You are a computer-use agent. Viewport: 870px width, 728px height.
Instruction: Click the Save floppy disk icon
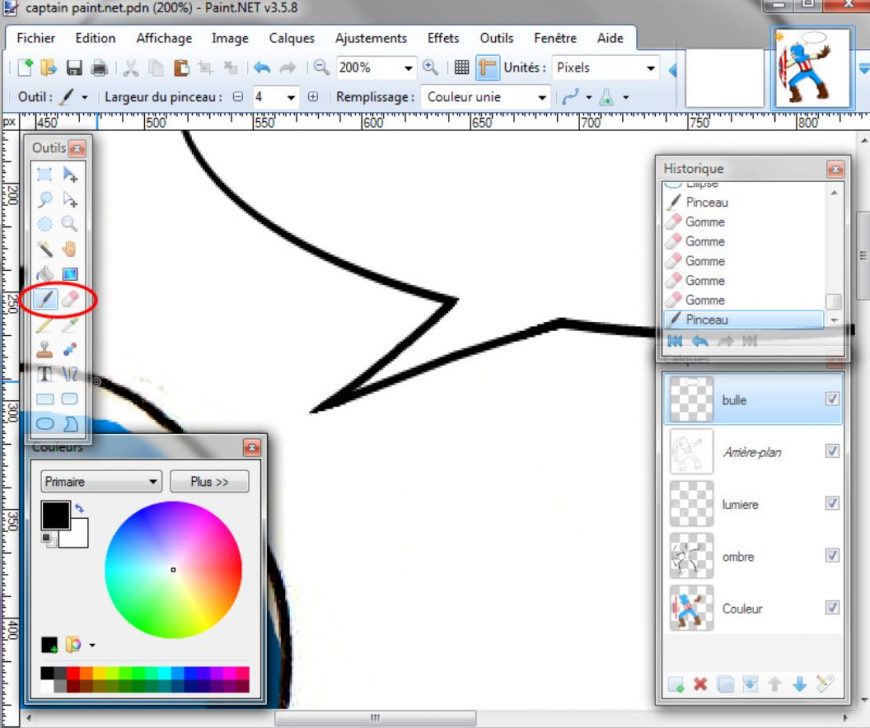pos(74,68)
